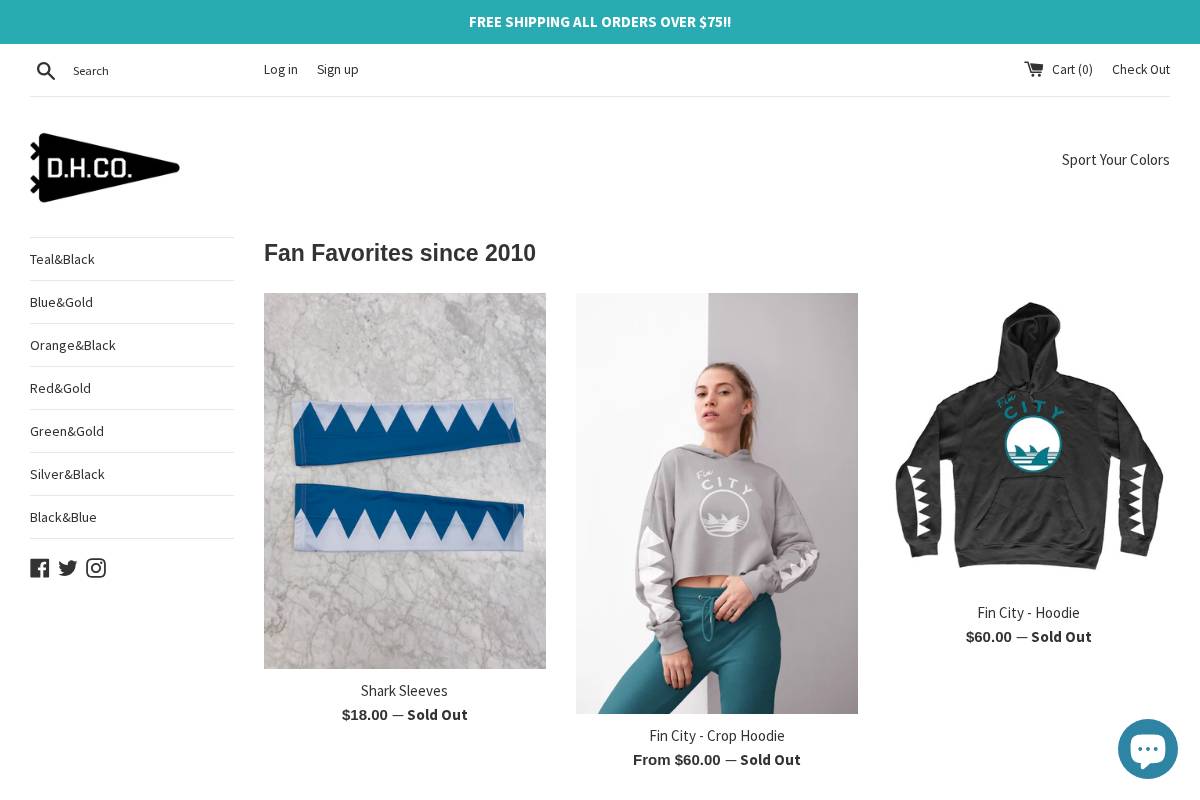This screenshot has width=1200, height=800.
Task: Click the shopping cart icon
Action: [1034, 69]
